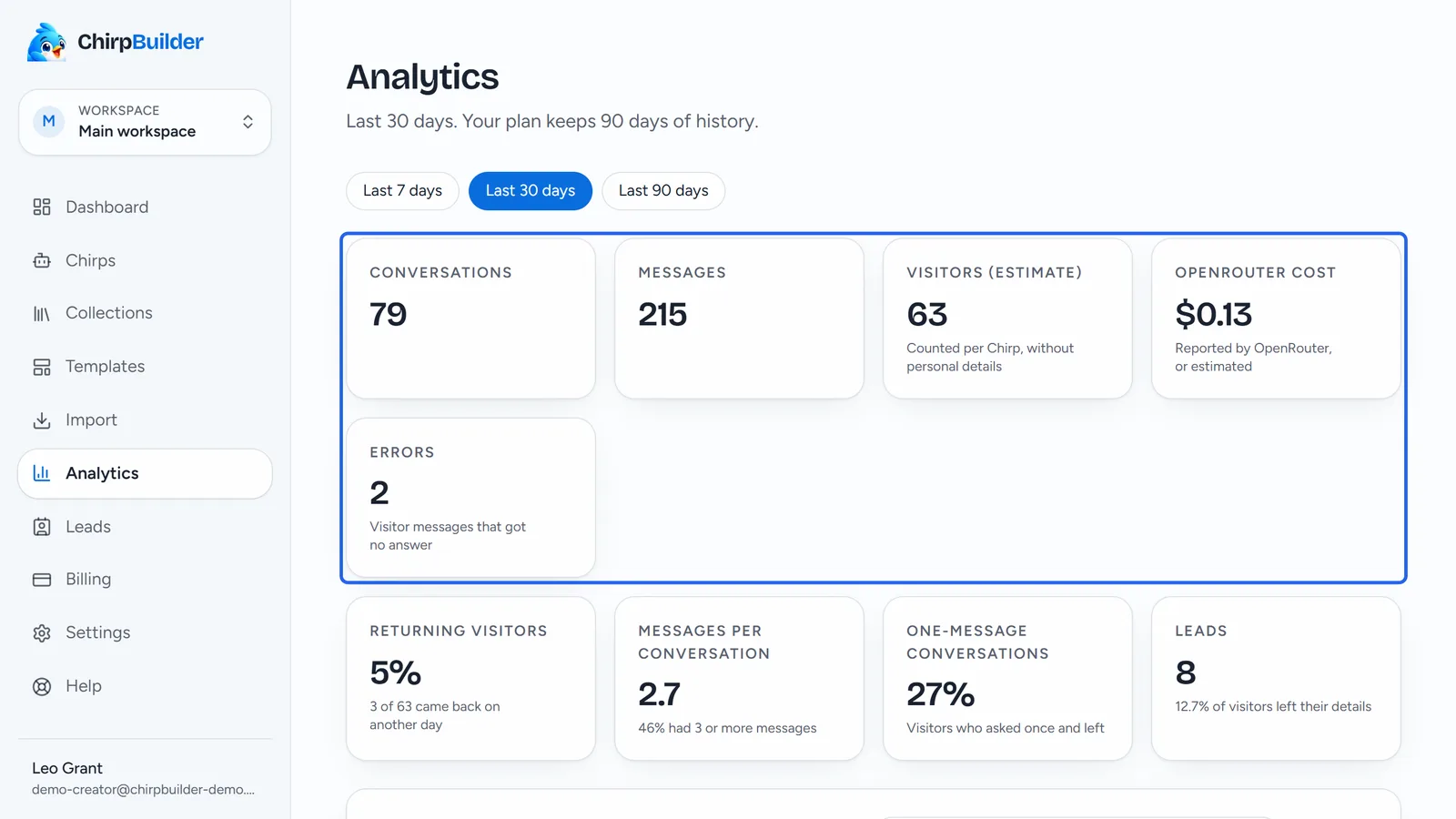Select the Last 30 days filter
The width and height of the screenshot is (1456, 819).
[x=531, y=191]
